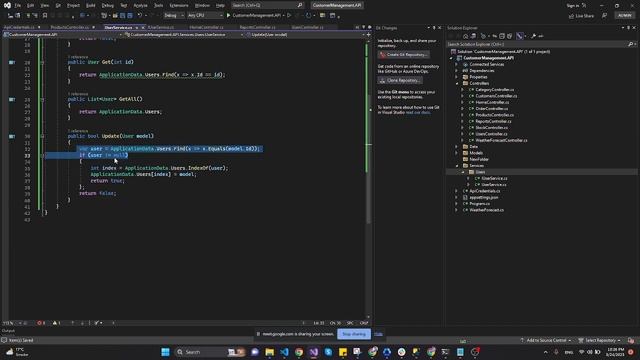Switch to the ProductsController.cs tab
The width and height of the screenshot is (640, 360).
[x=69, y=27]
